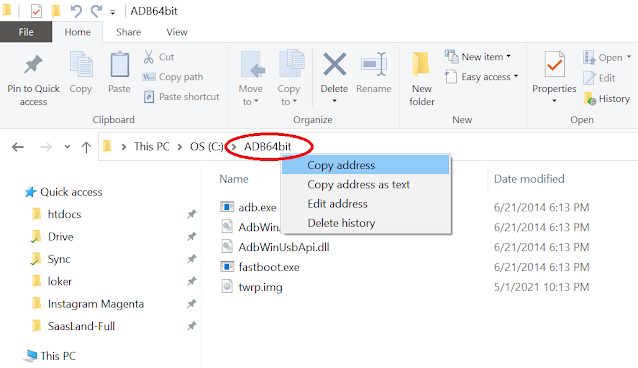Click ADB64bit breadcrumb in address bar
The height and width of the screenshot is (368, 638).
[x=267, y=147]
